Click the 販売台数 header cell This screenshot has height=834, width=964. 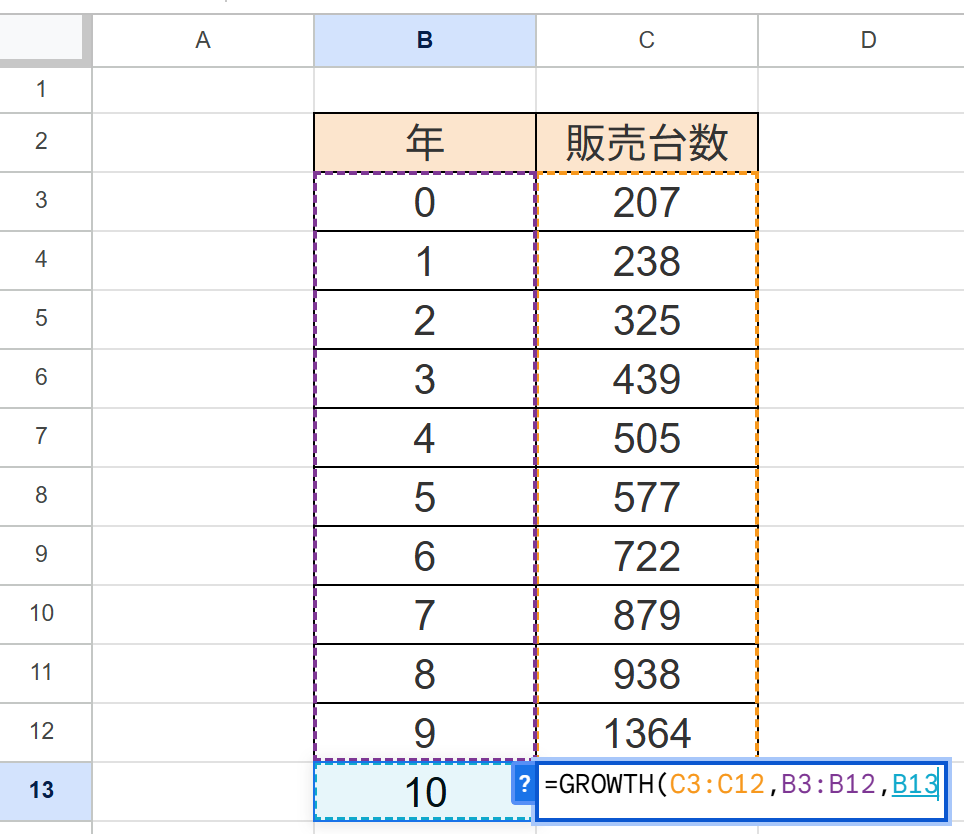point(647,144)
